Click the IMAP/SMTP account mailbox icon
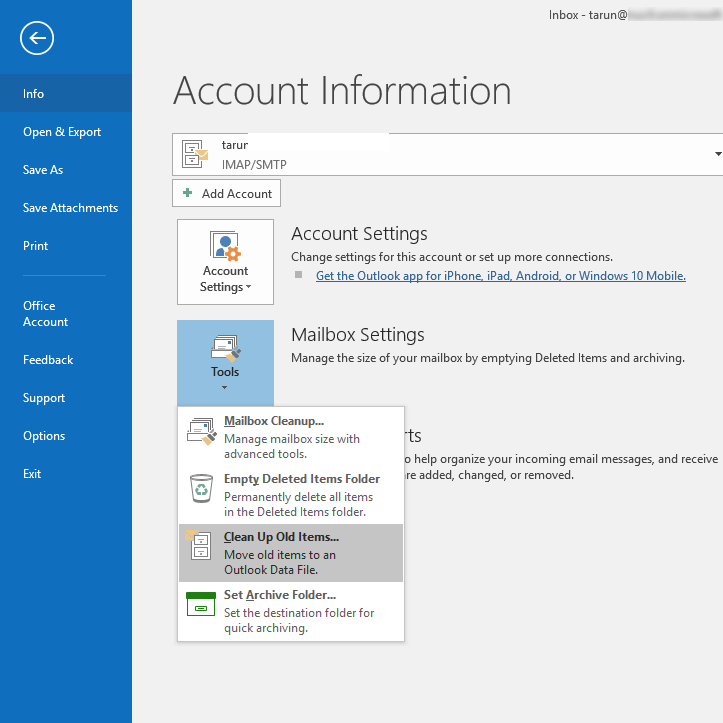The height and width of the screenshot is (723, 723). [x=195, y=154]
